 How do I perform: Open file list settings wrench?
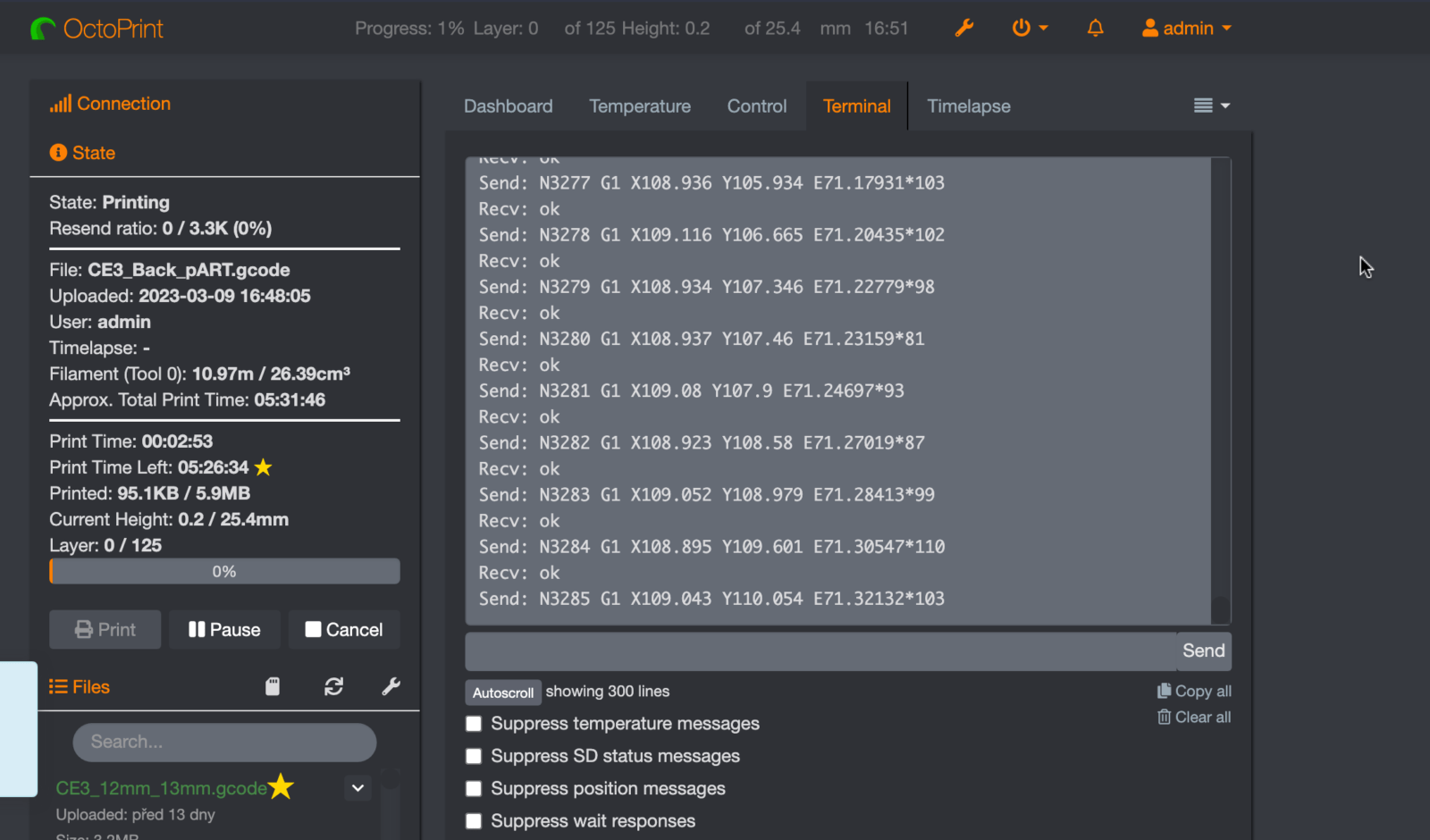click(391, 686)
